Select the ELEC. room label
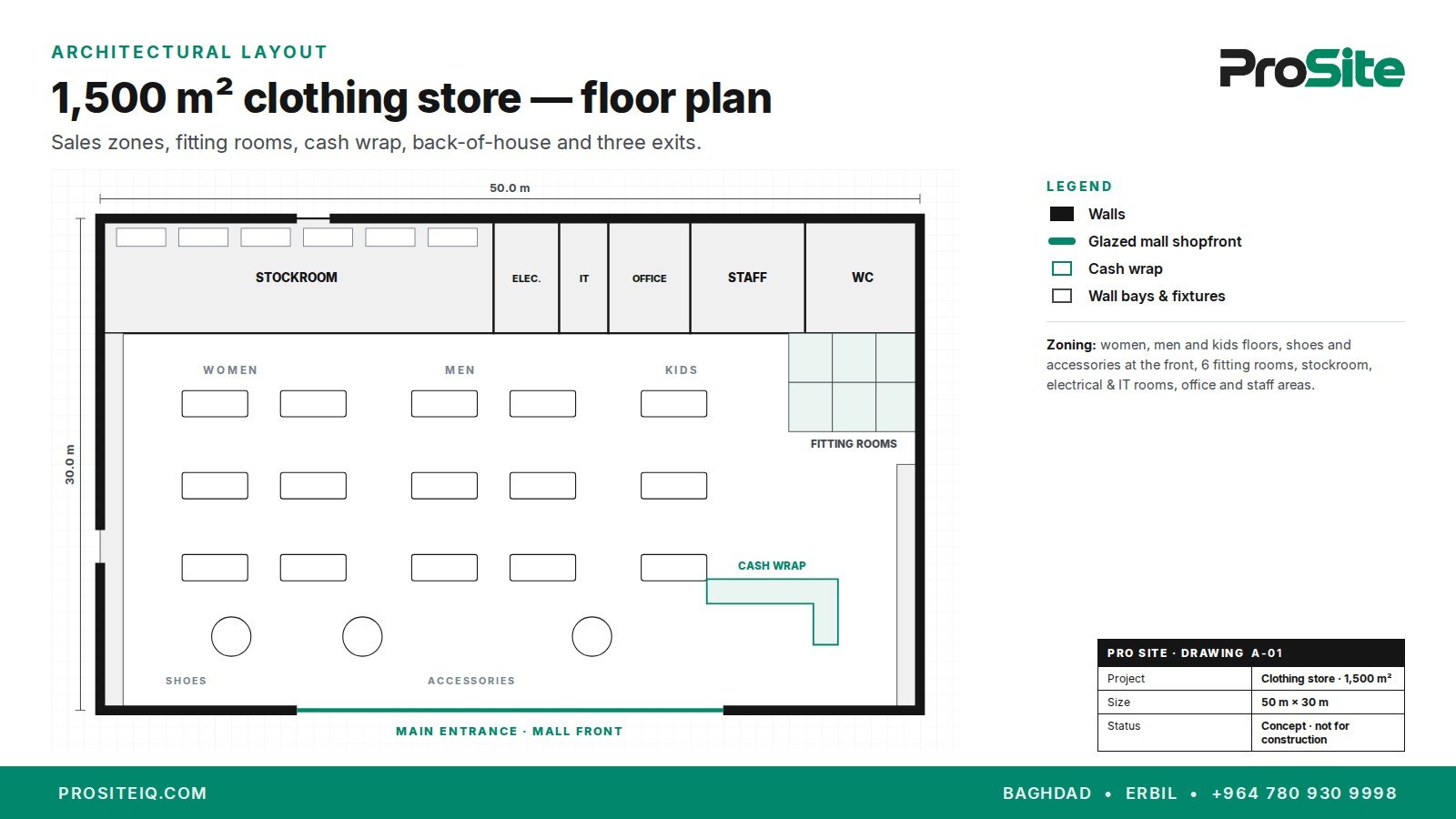This screenshot has height=819, width=1456. [526, 278]
